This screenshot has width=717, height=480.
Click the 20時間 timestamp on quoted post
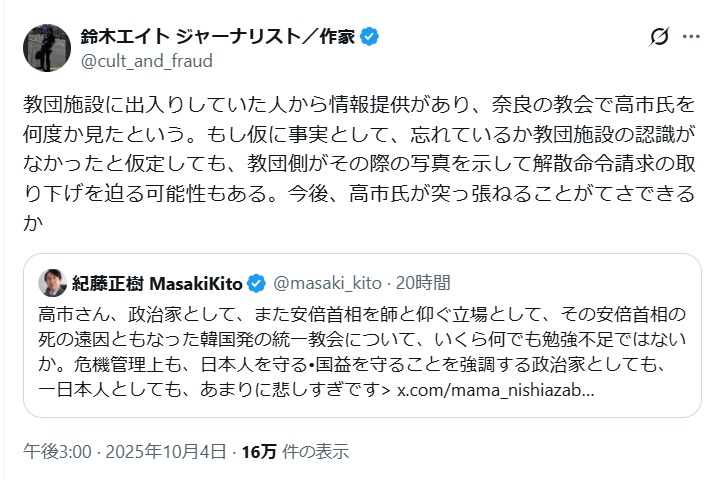(x=421, y=283)
